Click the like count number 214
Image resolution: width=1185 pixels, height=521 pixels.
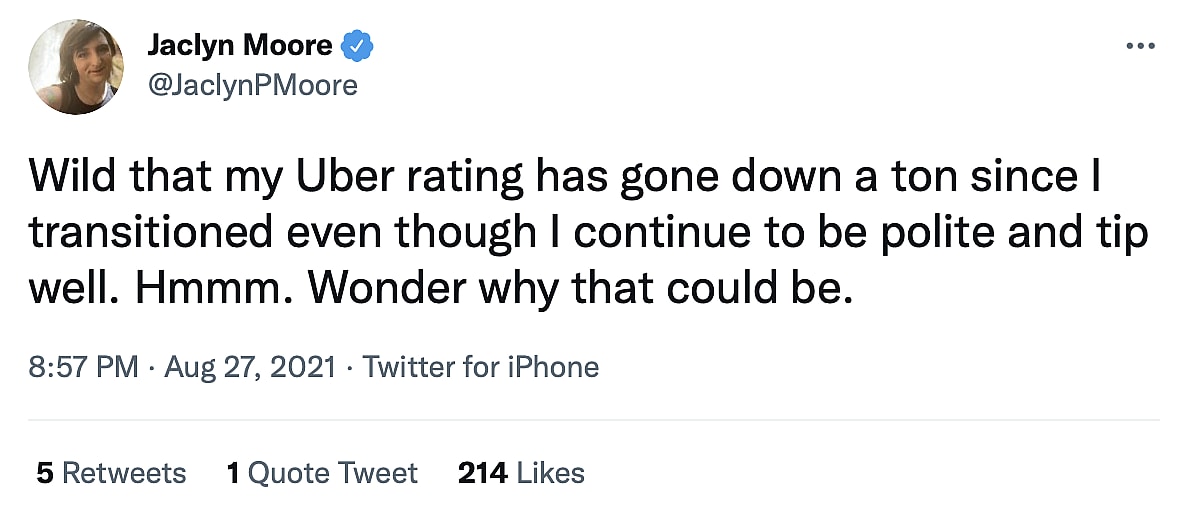(482, 472)
